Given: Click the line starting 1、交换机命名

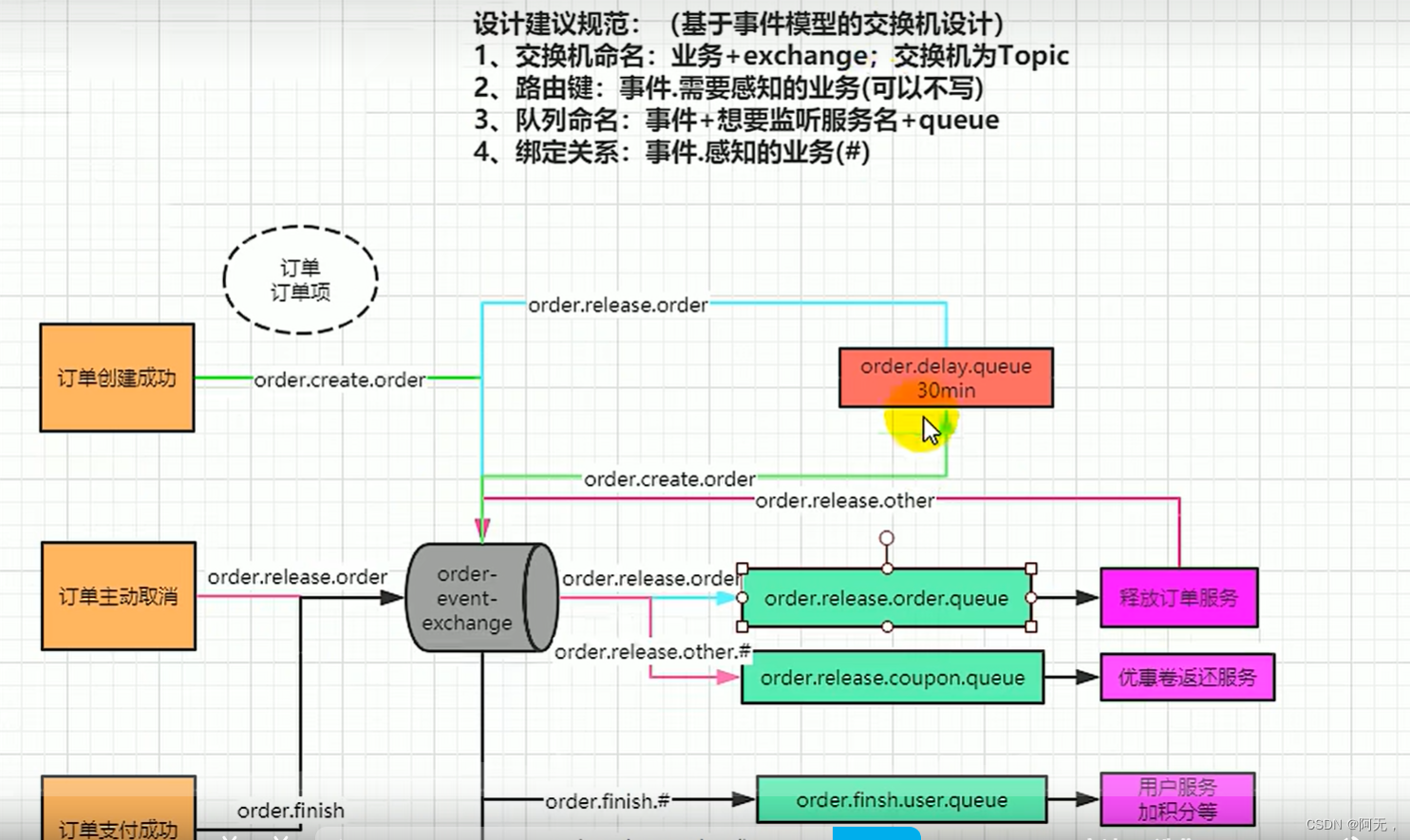Looking at the screenshot, I should coord(771,56).
